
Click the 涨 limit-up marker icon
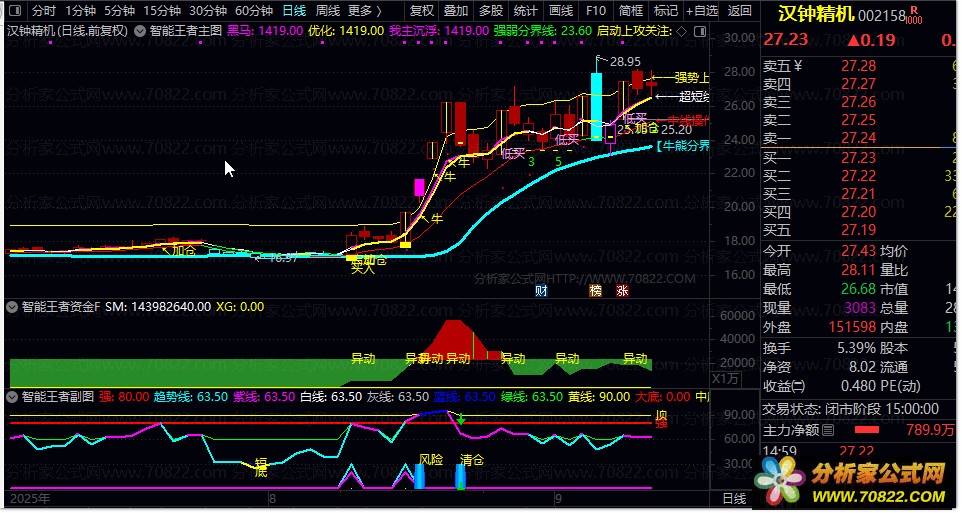coord(622,291)
